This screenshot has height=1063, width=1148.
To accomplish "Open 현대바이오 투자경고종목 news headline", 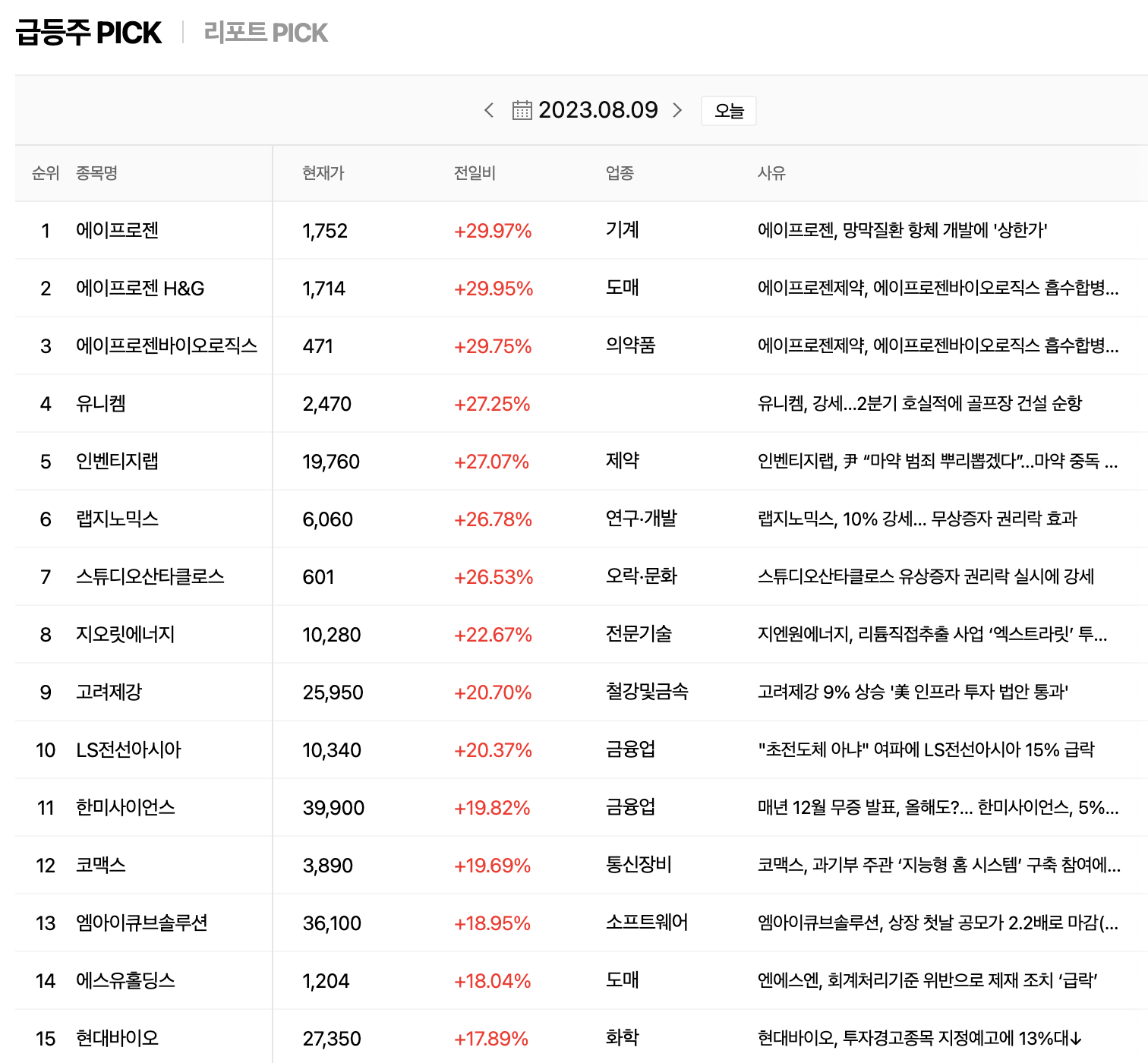I will point(919,1038).
